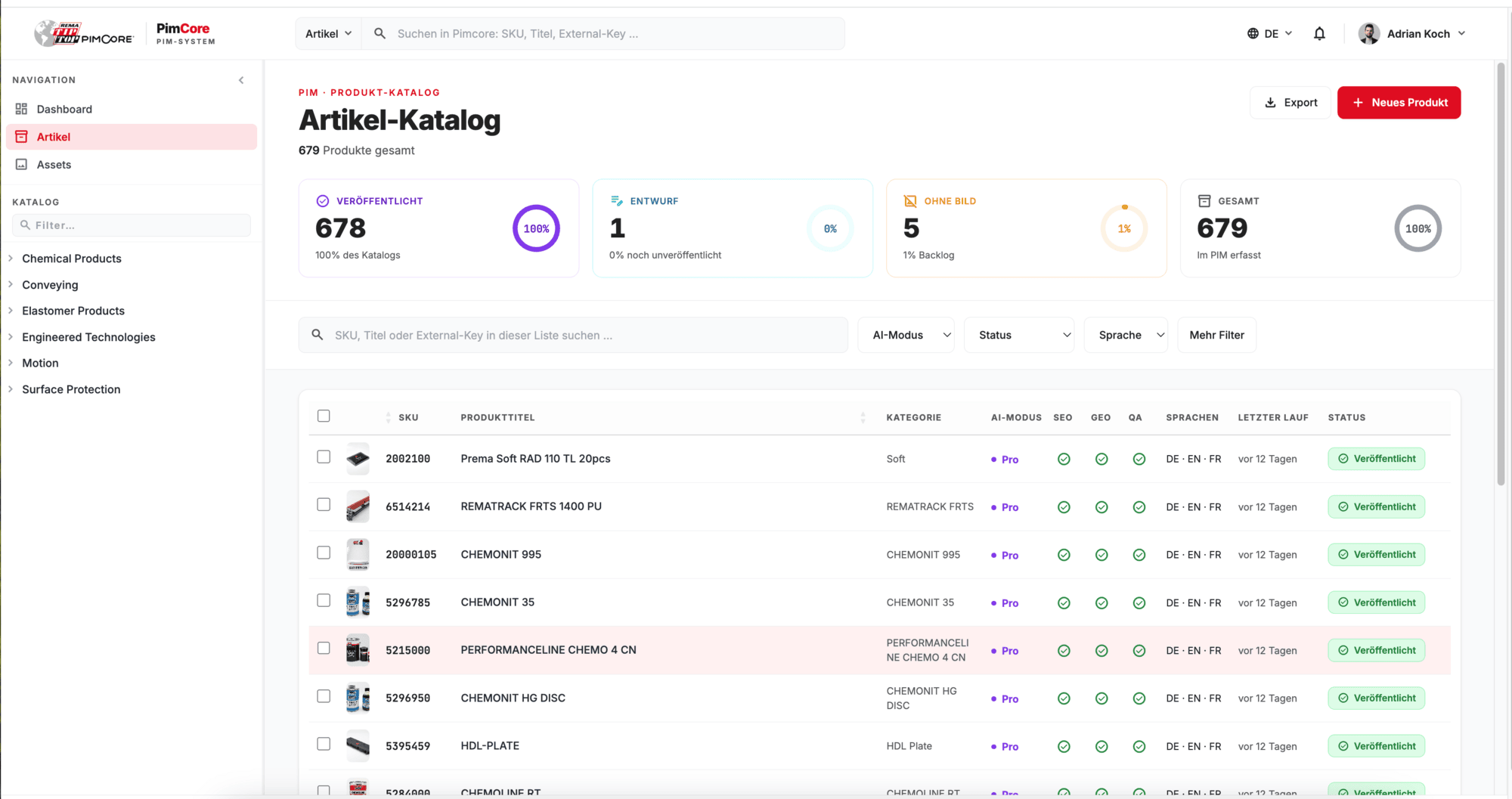Select checkbox for CHEMONIT 35 row

[x=324, y=600]
